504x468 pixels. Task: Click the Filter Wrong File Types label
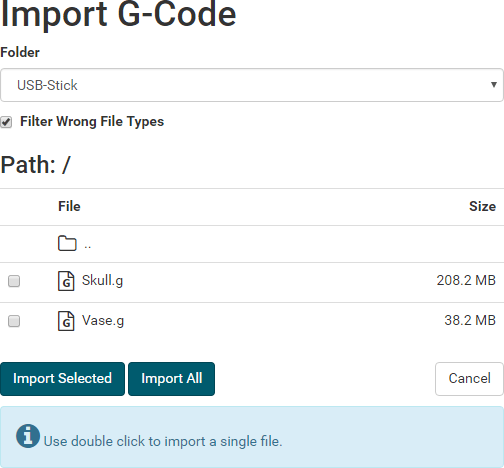(92, 122)
